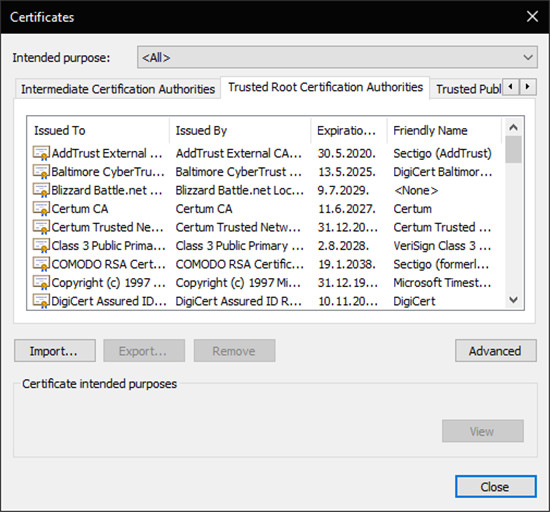The width and height of the screenshot is (550, 512).
Task: Select the Certum Trusted Network certificate icon
Action: [x=41, y=227]
